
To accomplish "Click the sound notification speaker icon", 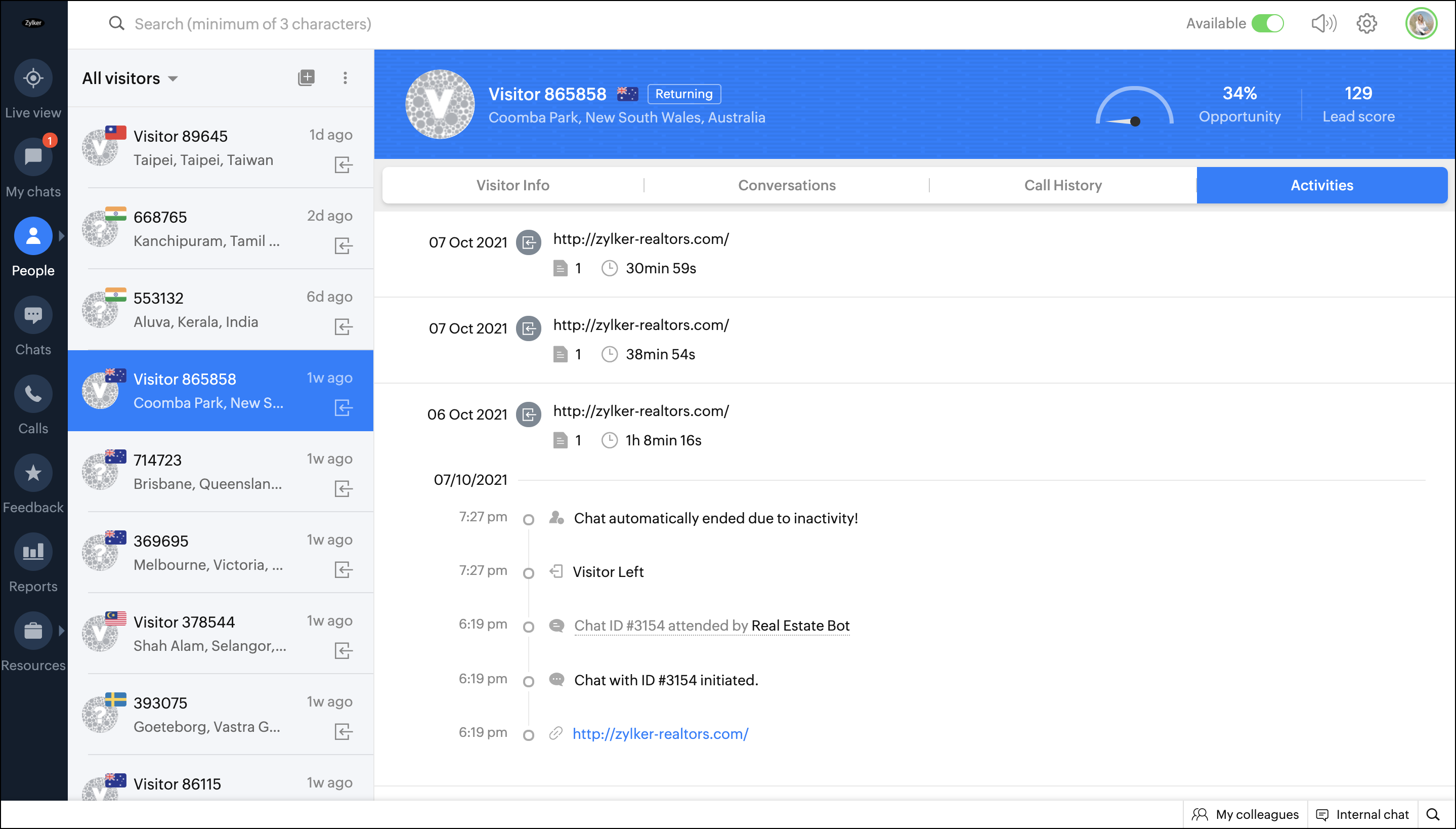I will tap(1323, 24).
